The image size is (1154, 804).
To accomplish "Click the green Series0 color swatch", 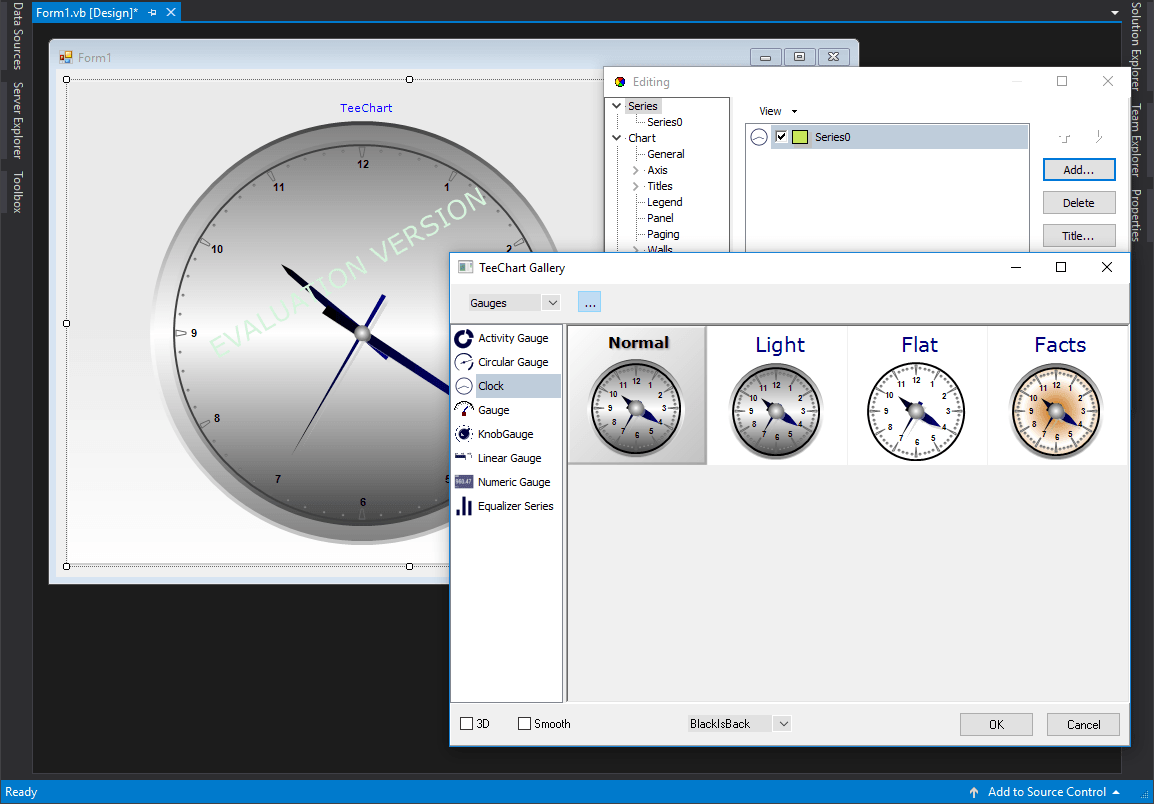I will coord(800,137).
